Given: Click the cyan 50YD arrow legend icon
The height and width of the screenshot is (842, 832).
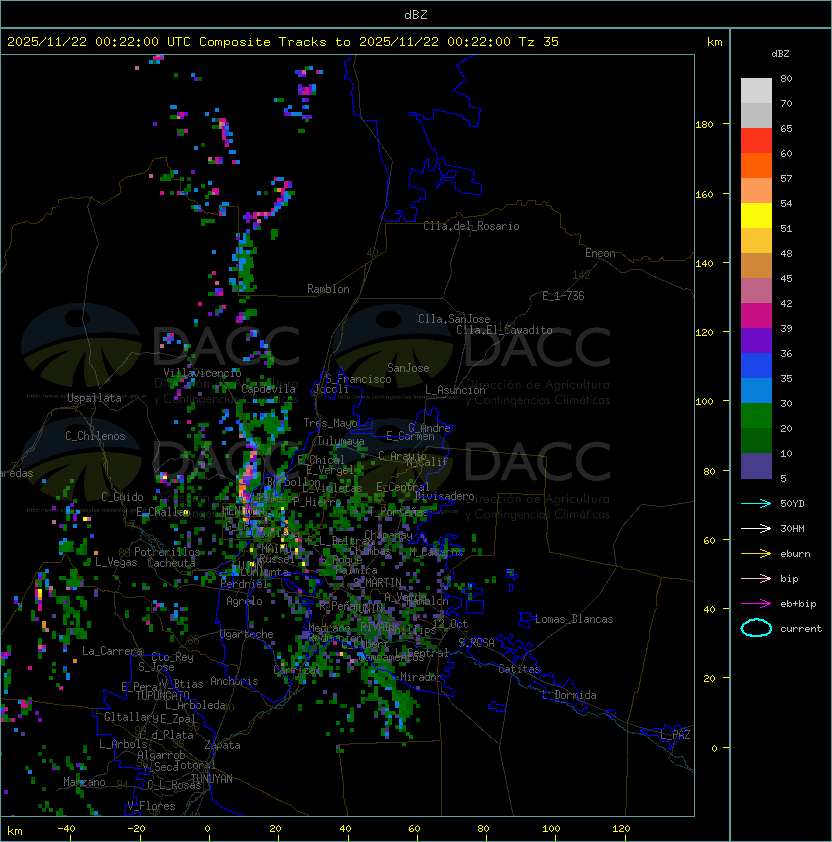Looking at the screenshot, I should tap(756, 504).
